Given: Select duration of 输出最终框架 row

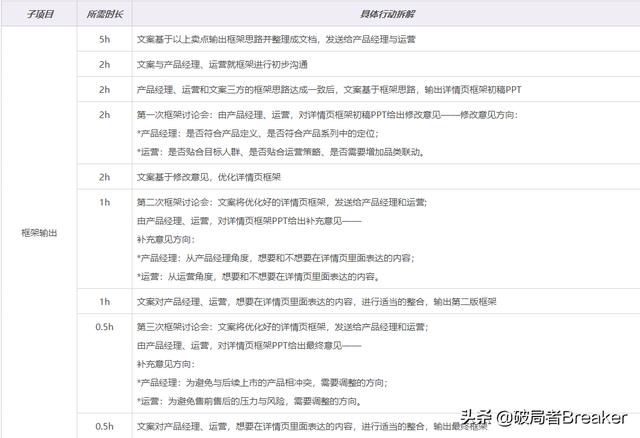Looking at the screenshot, I should [104, 427].
